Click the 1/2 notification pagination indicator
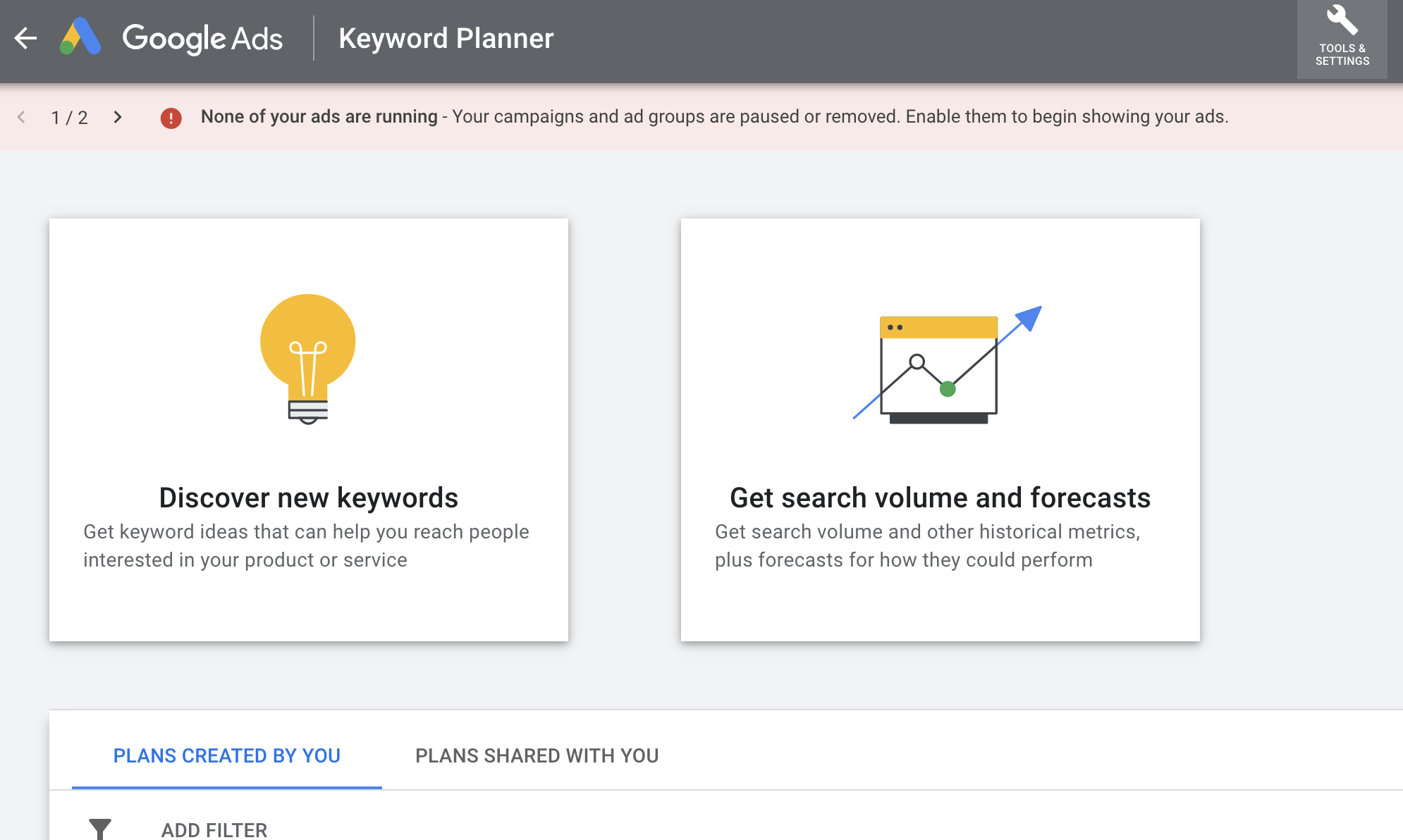The width and height of the screenshot is (1403, 840). point(69,118)
